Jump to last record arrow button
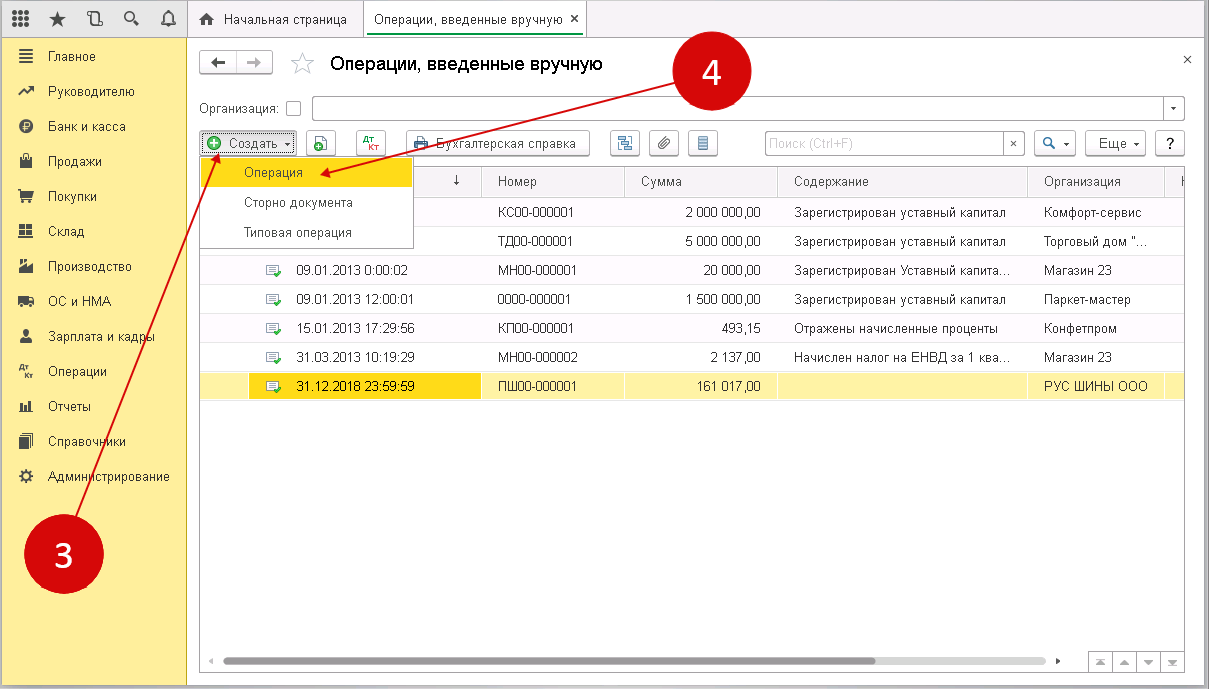Viewport: 1209px width, 689px height. (1172, 662)
